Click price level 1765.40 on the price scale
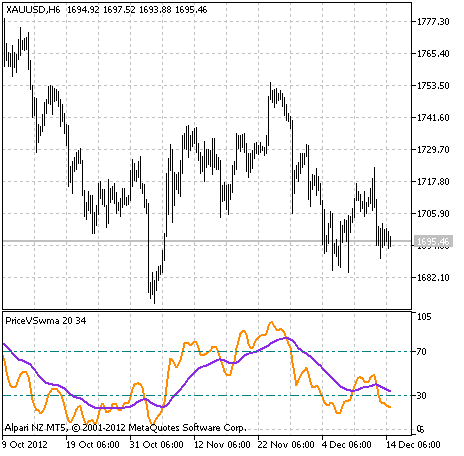 pos(433,54)
